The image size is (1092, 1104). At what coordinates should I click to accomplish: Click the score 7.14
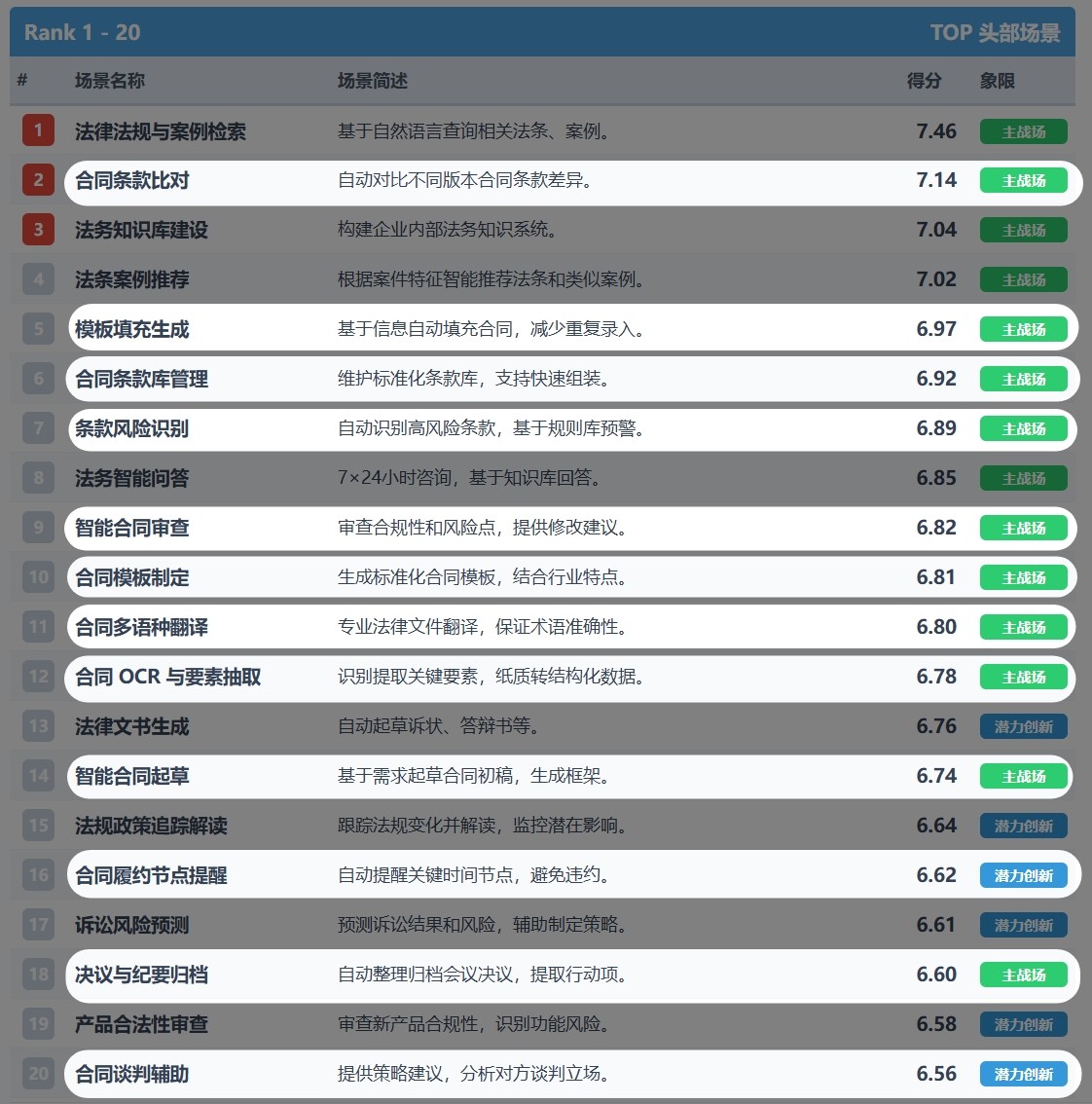point(936,180)
